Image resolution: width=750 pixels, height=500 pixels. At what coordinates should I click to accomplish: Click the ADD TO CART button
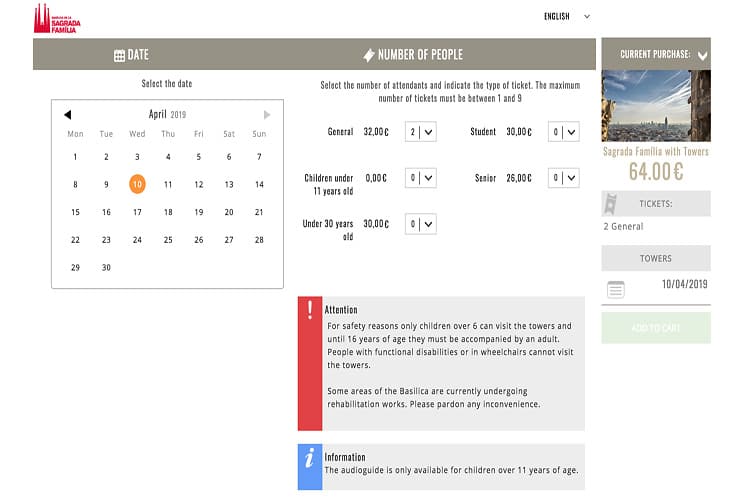[656, 328]
